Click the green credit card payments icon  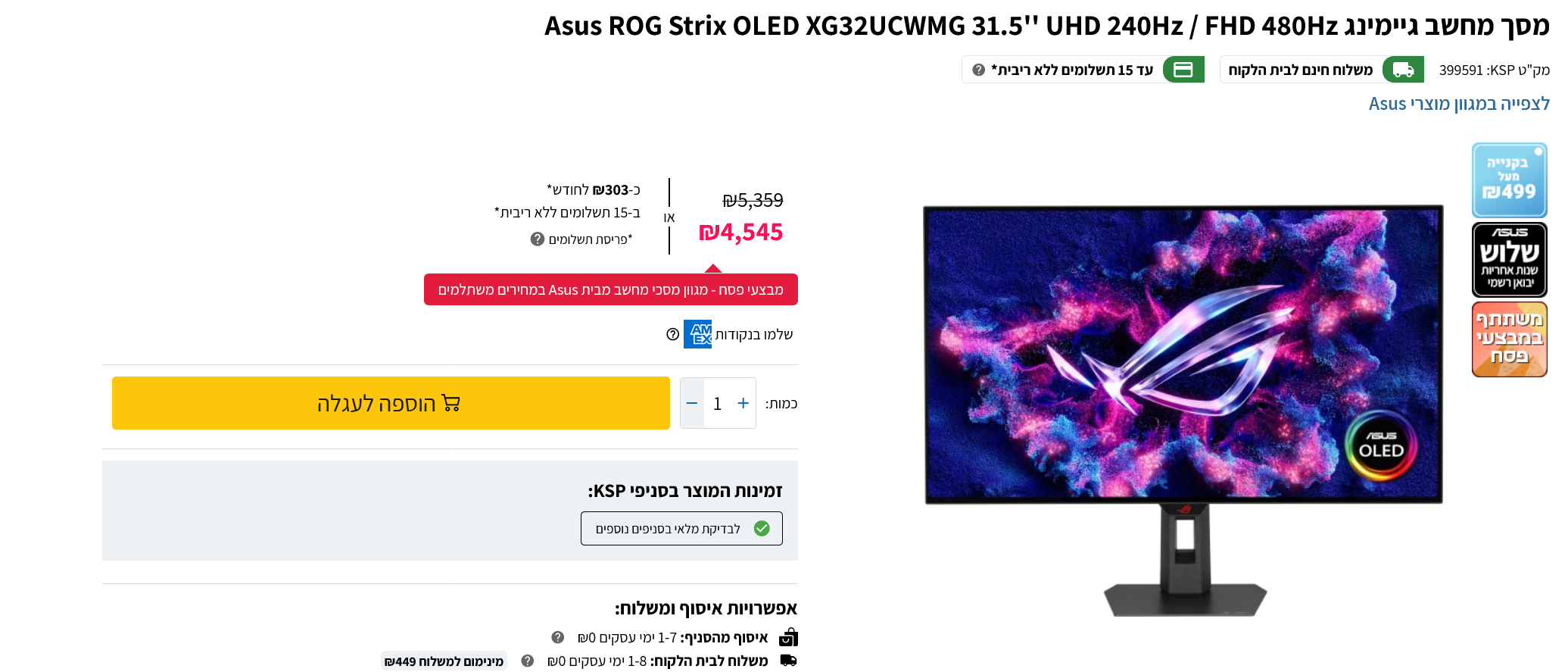click(x=1183, y=70)
